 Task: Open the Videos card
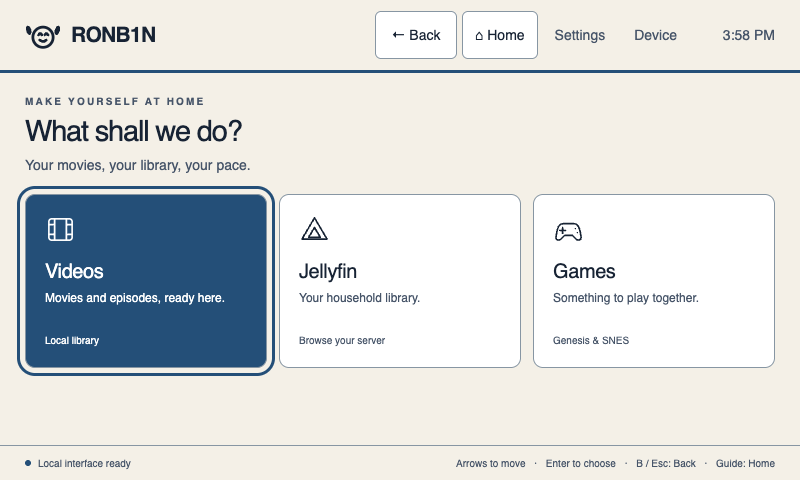[x=146, y=281]
